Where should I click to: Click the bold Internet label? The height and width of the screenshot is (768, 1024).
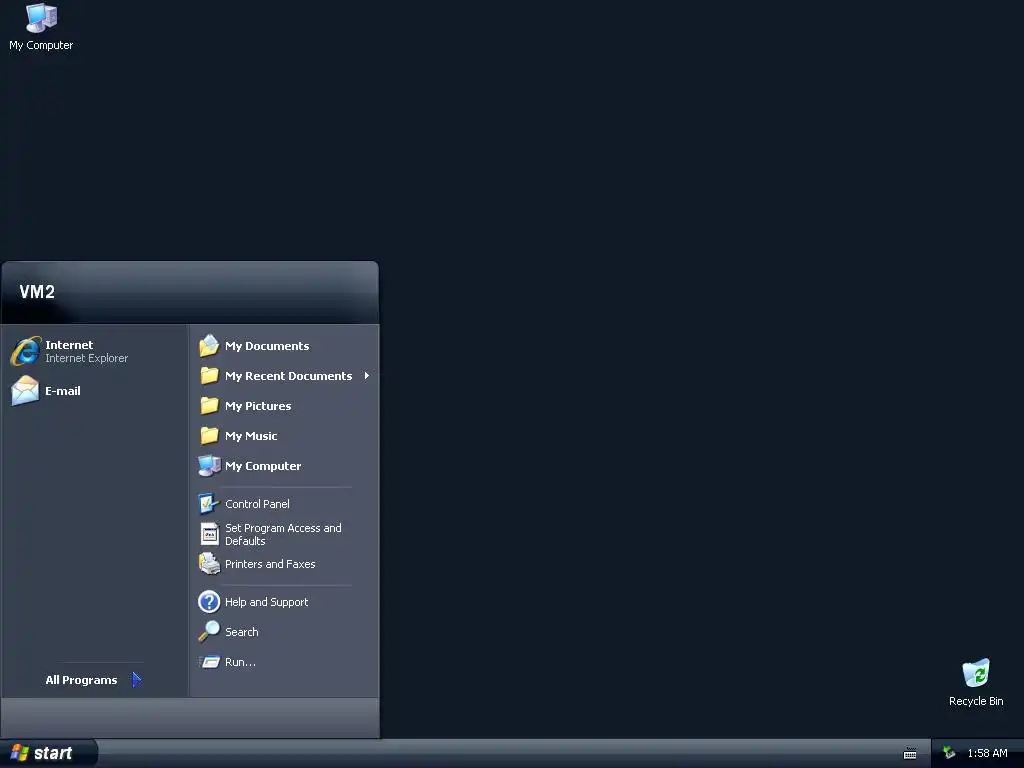(69, 345)
